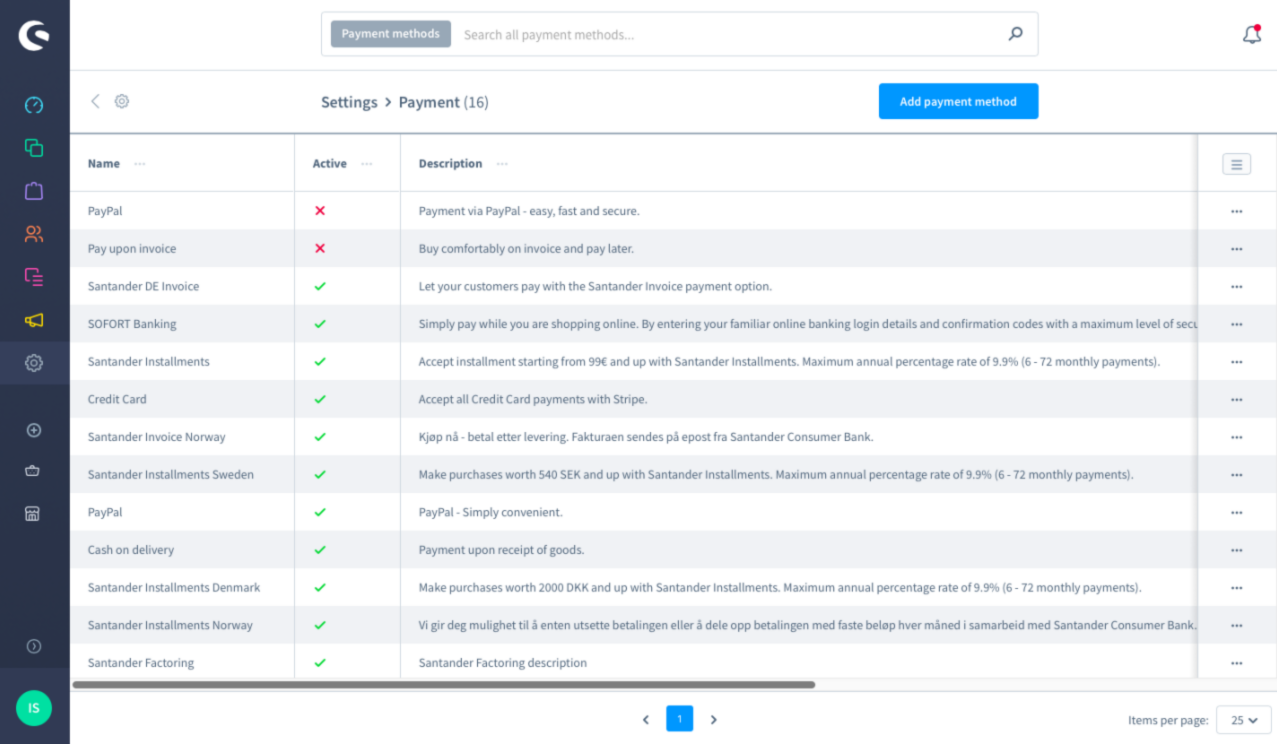Image resolution: width=1277 pixels, height=744 pixels.
Task: Click 'Payment upon receipt of goods.' text
Action: pyautogui.click(x=501, y=550)
